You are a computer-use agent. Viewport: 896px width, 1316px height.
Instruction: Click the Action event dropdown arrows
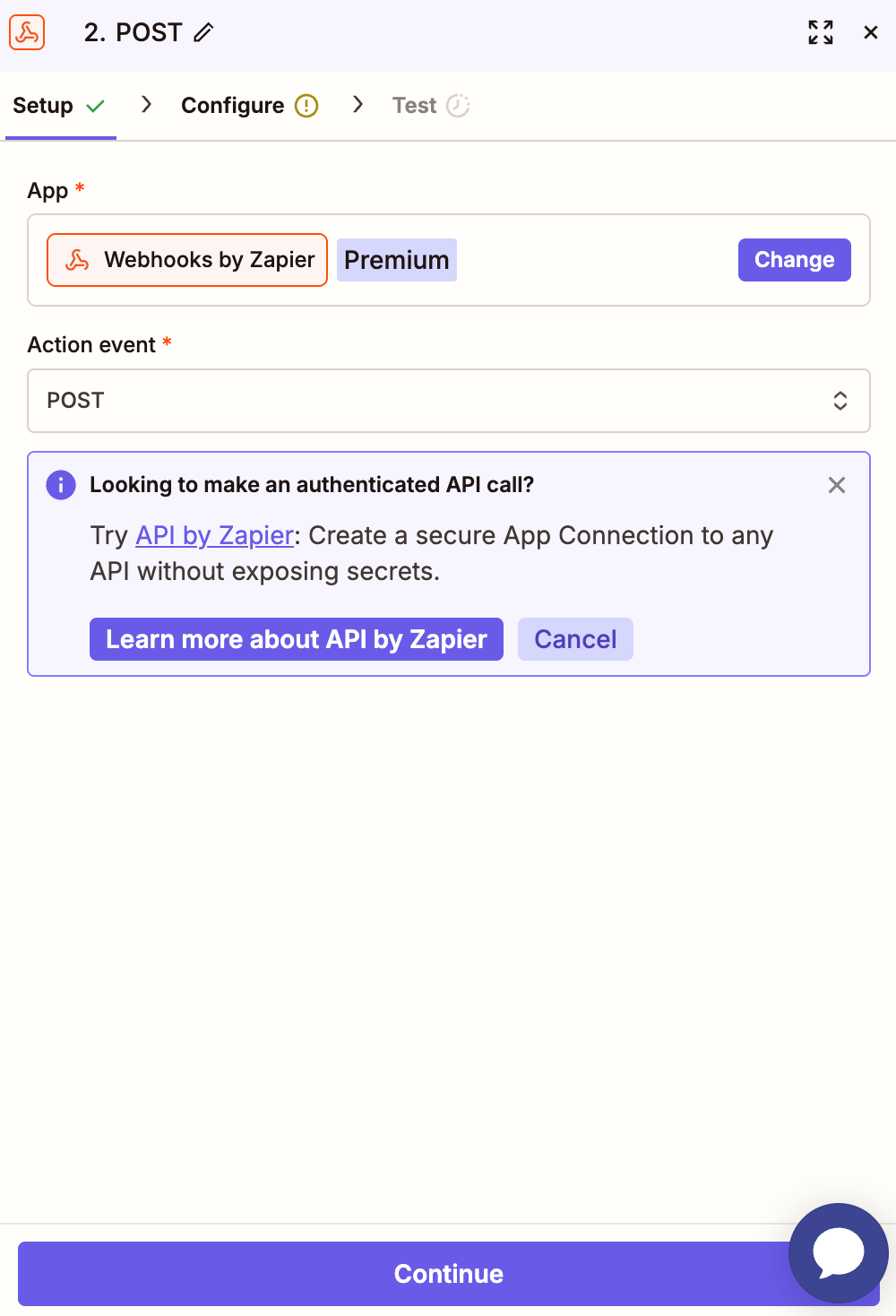click(x=840, y=401)
